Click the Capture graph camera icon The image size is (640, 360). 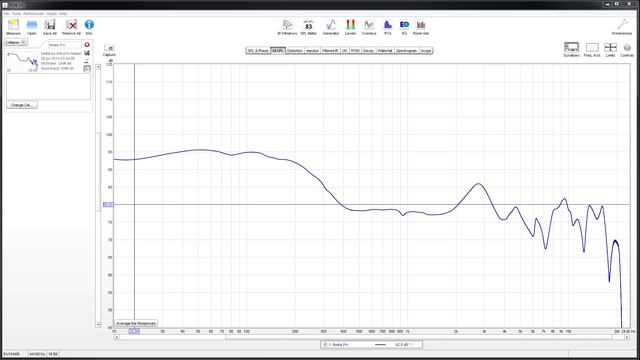[x=109, y=48]
